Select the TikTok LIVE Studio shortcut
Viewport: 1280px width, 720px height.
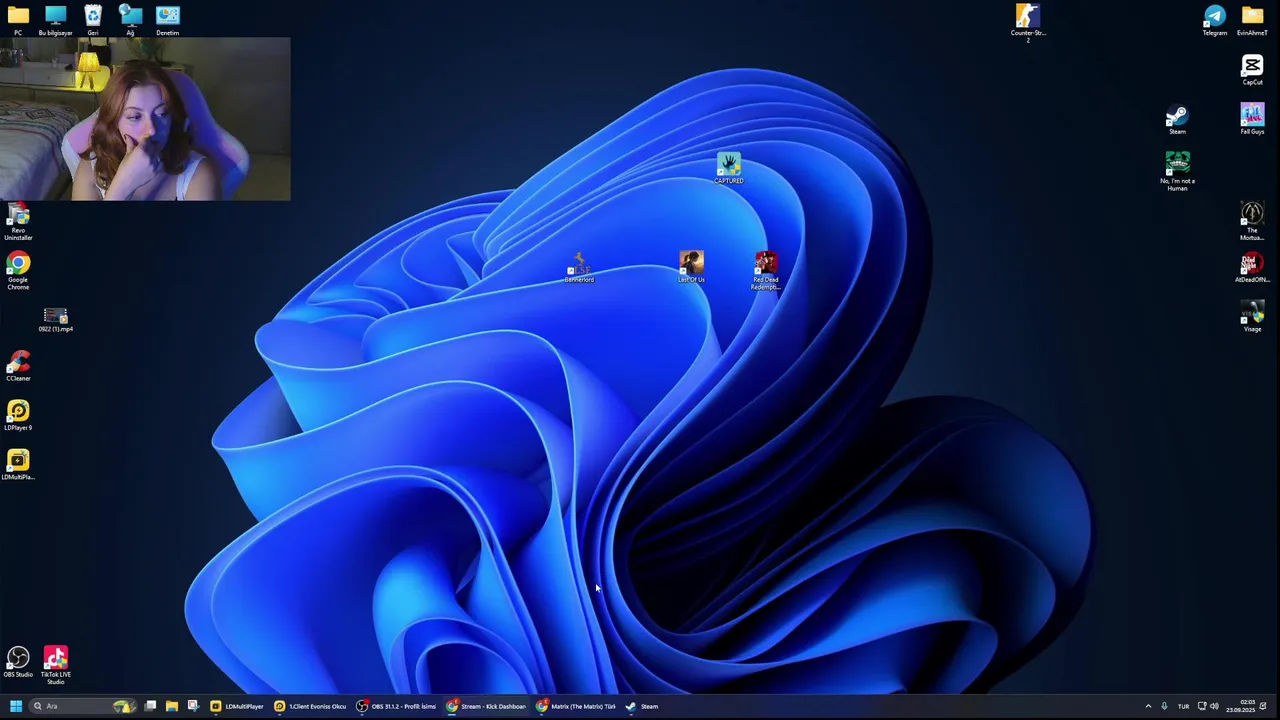[56, 666]
